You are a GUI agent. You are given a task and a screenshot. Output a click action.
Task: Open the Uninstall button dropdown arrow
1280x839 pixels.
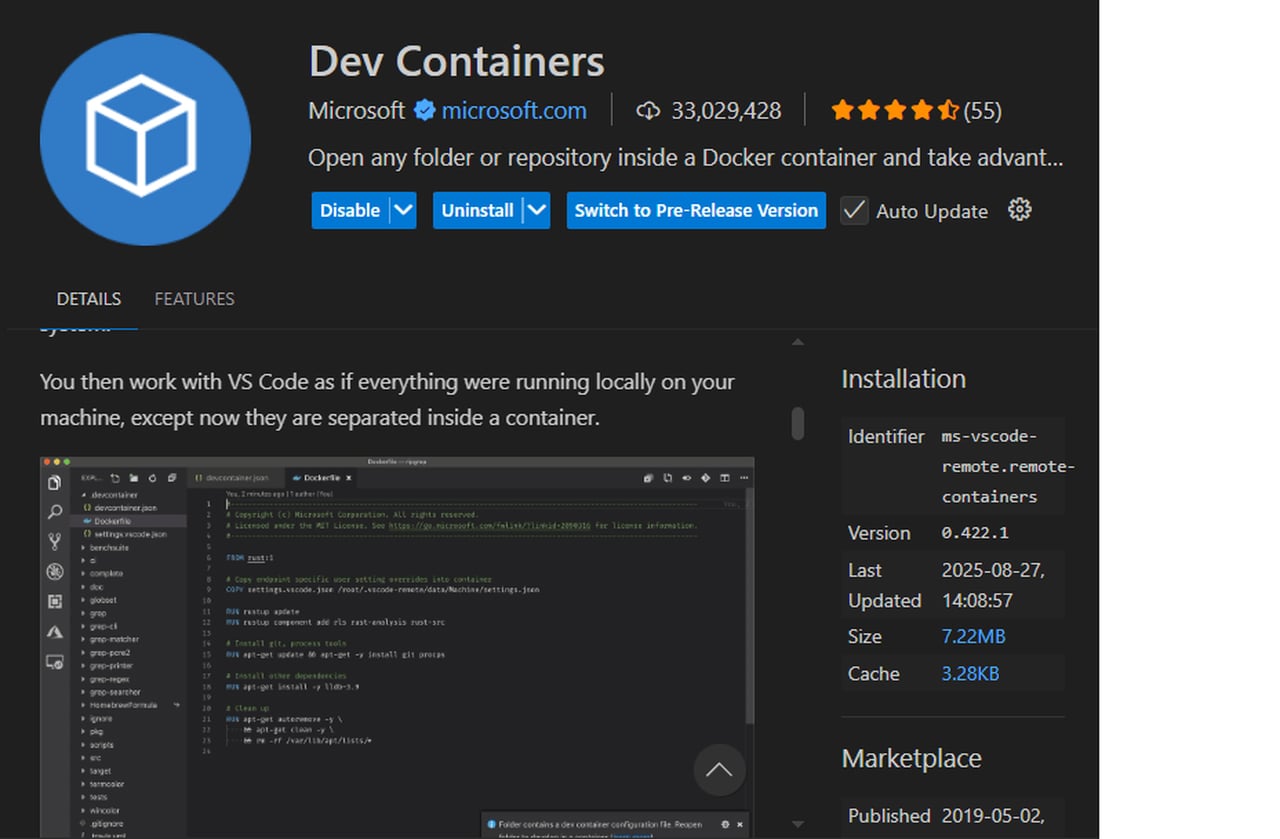[x=536, y=210]
